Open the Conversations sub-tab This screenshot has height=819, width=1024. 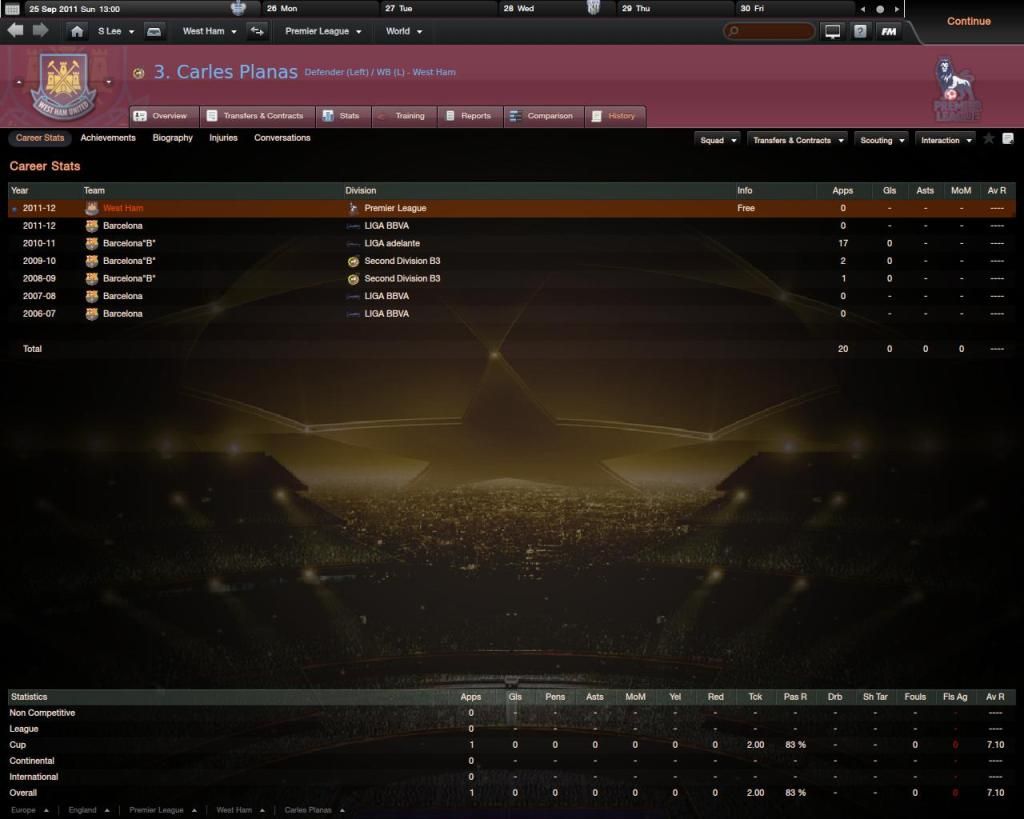point(282,138)
